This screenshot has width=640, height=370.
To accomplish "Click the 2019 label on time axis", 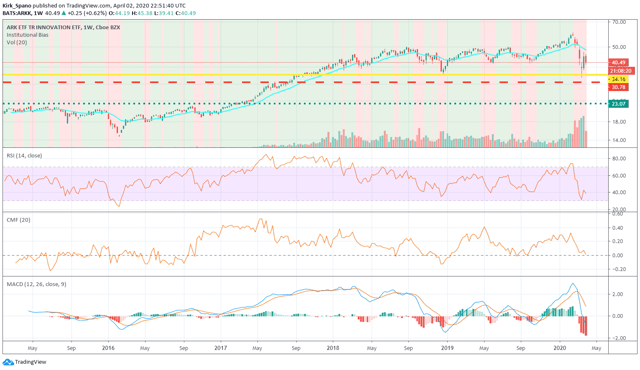I will coord(447,348).
